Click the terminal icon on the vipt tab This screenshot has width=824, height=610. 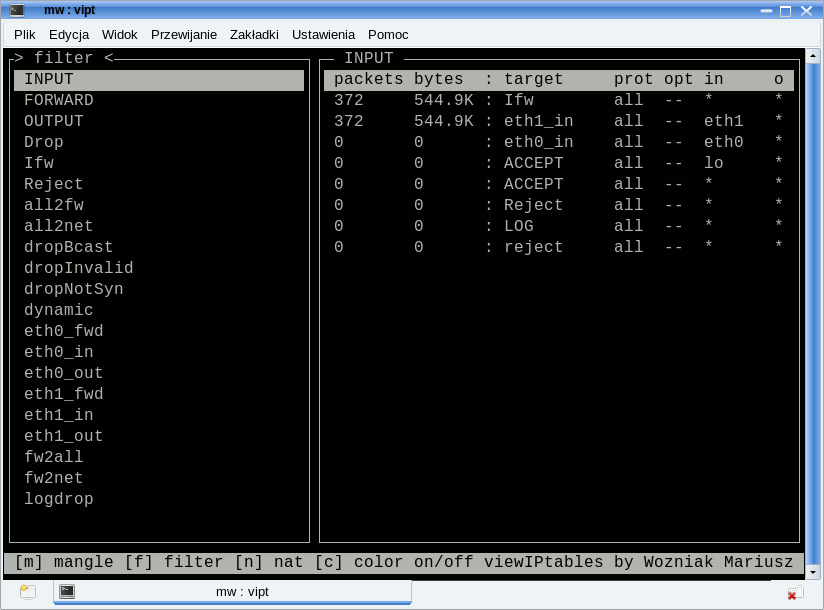click(67, 591)
